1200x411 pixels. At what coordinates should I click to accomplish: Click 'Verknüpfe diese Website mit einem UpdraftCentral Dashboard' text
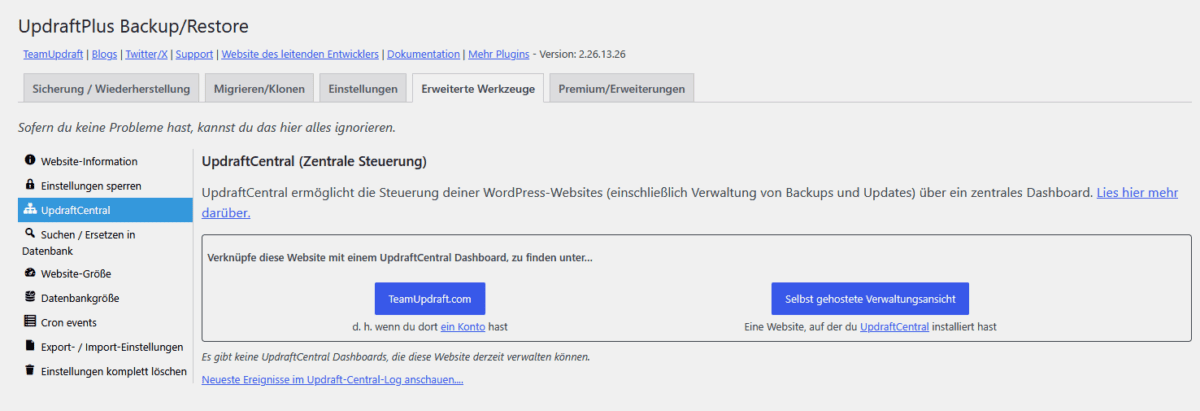tap(400, 257)
